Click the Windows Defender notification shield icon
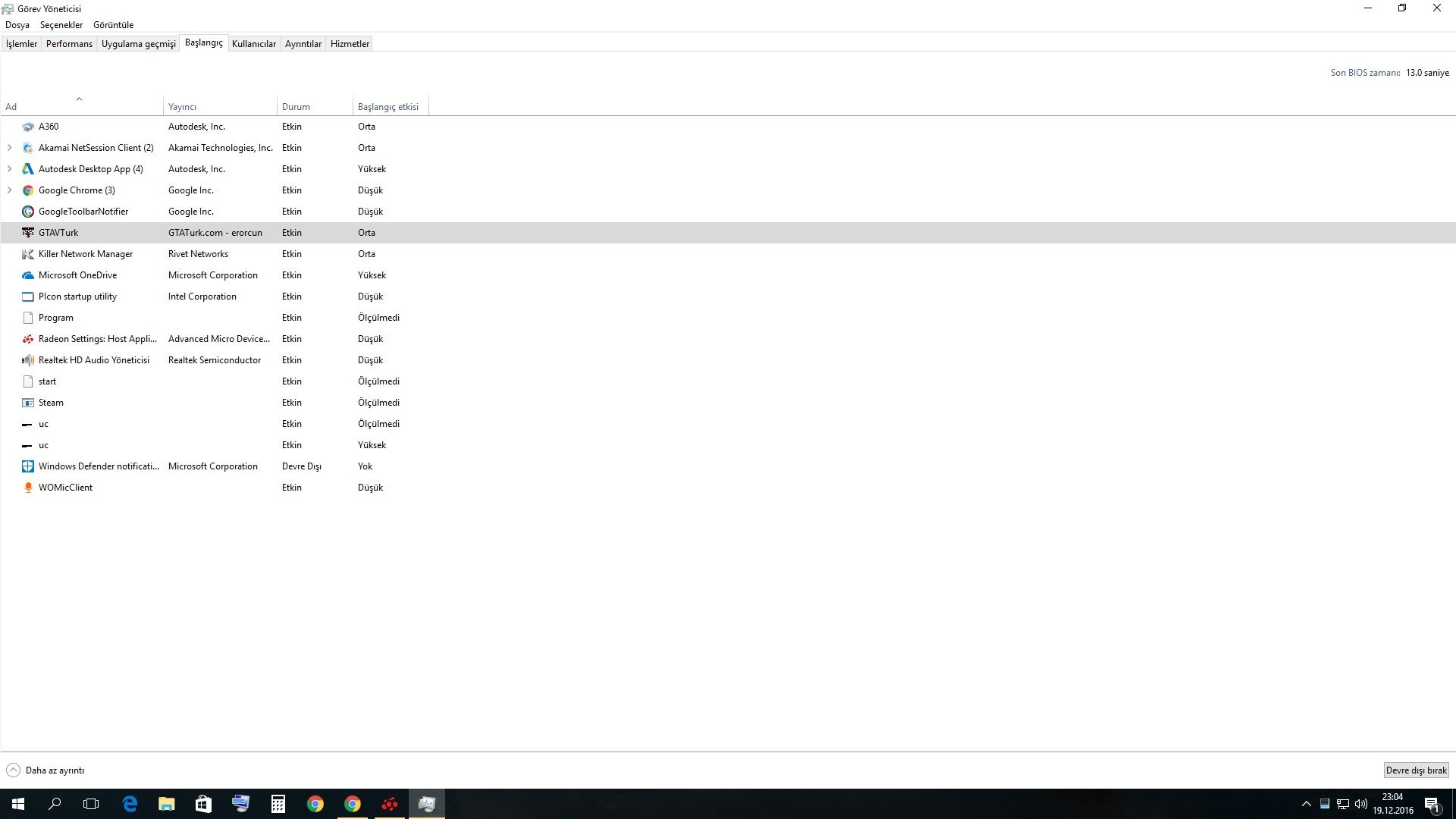The height and width of the screenshot is (819, 1456). point(28,466)
